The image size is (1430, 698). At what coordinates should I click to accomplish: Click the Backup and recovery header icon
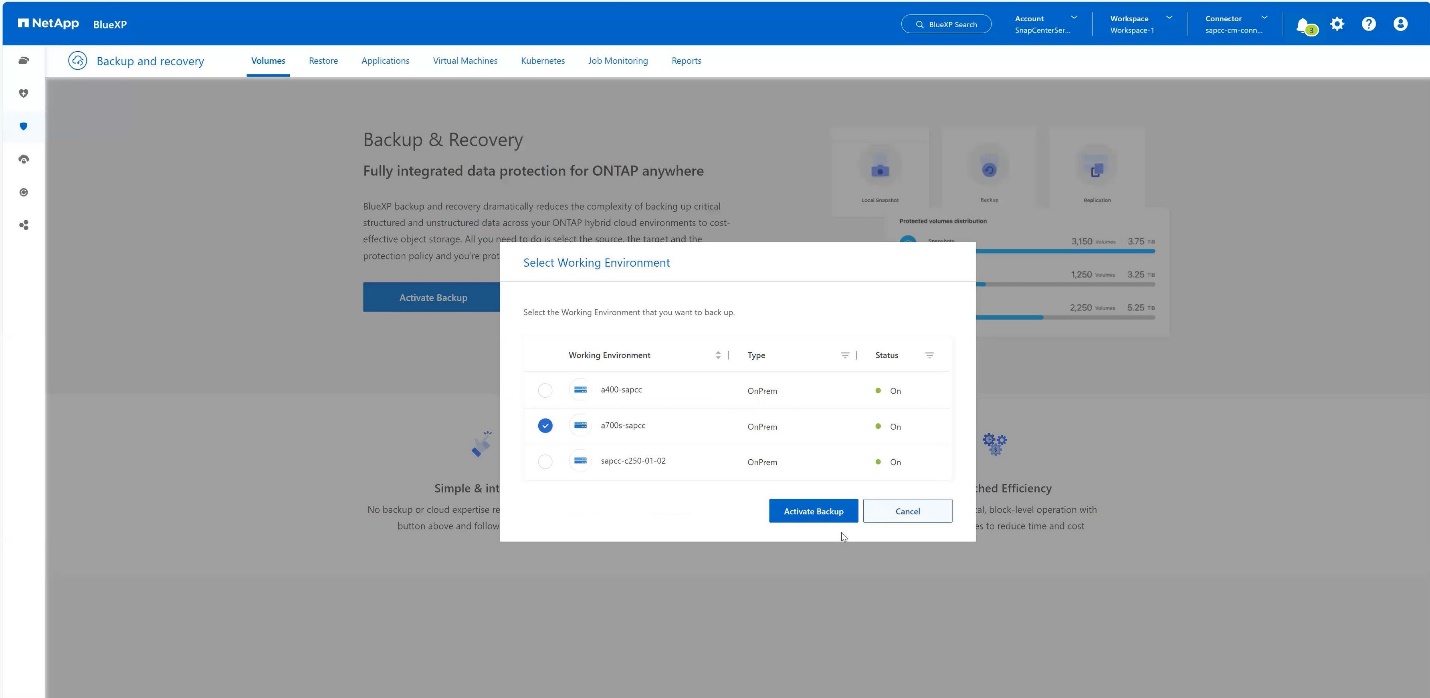pos(77,61)
